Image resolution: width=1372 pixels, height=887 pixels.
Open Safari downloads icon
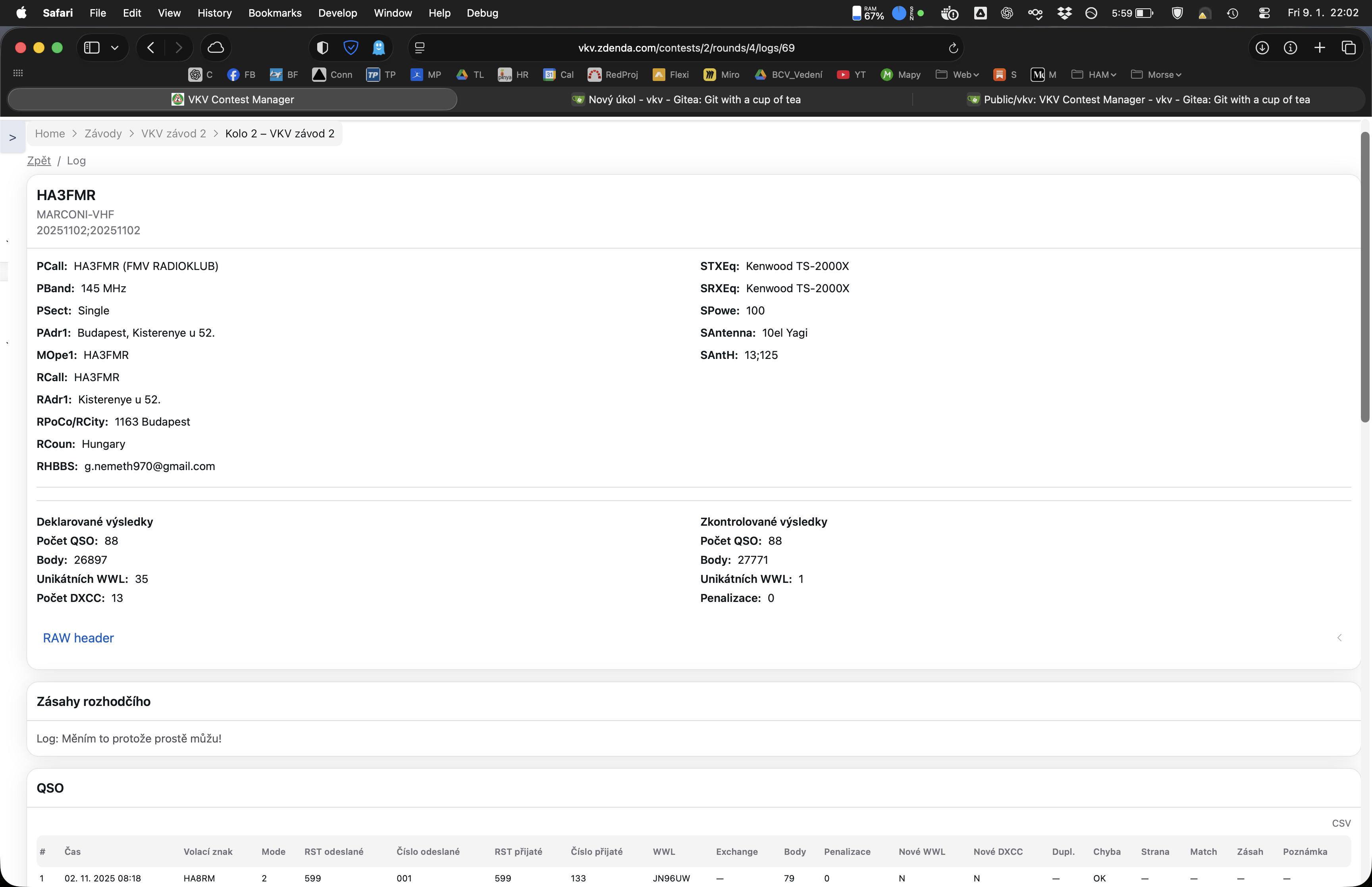tap(1262, 48)
